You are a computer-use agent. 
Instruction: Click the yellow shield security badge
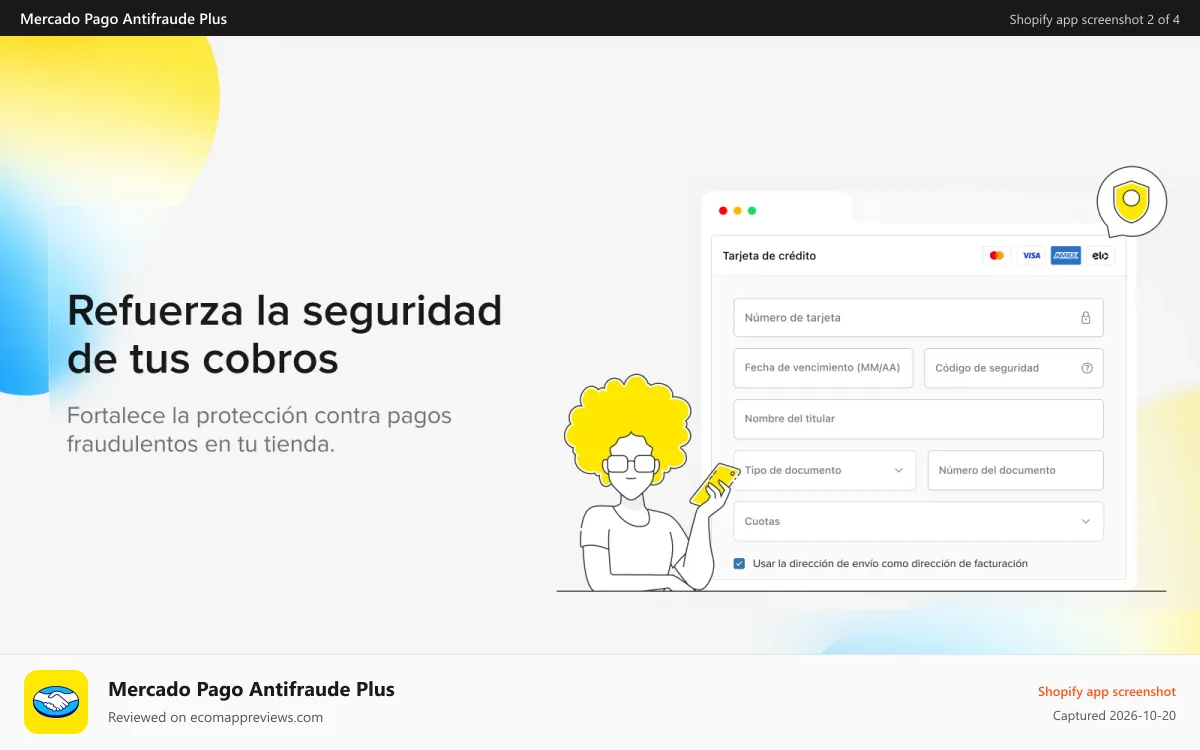pos(1131,202)
